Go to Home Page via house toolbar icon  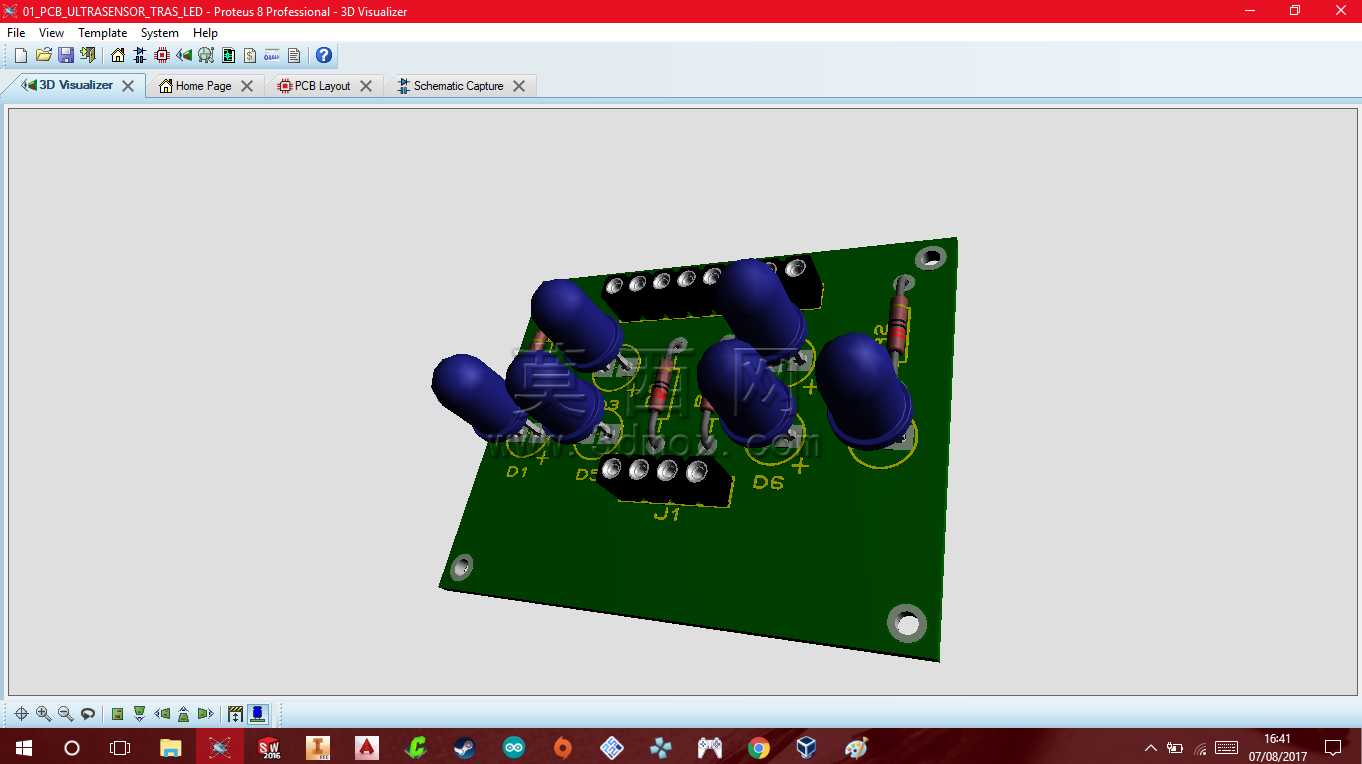(118, 55)
